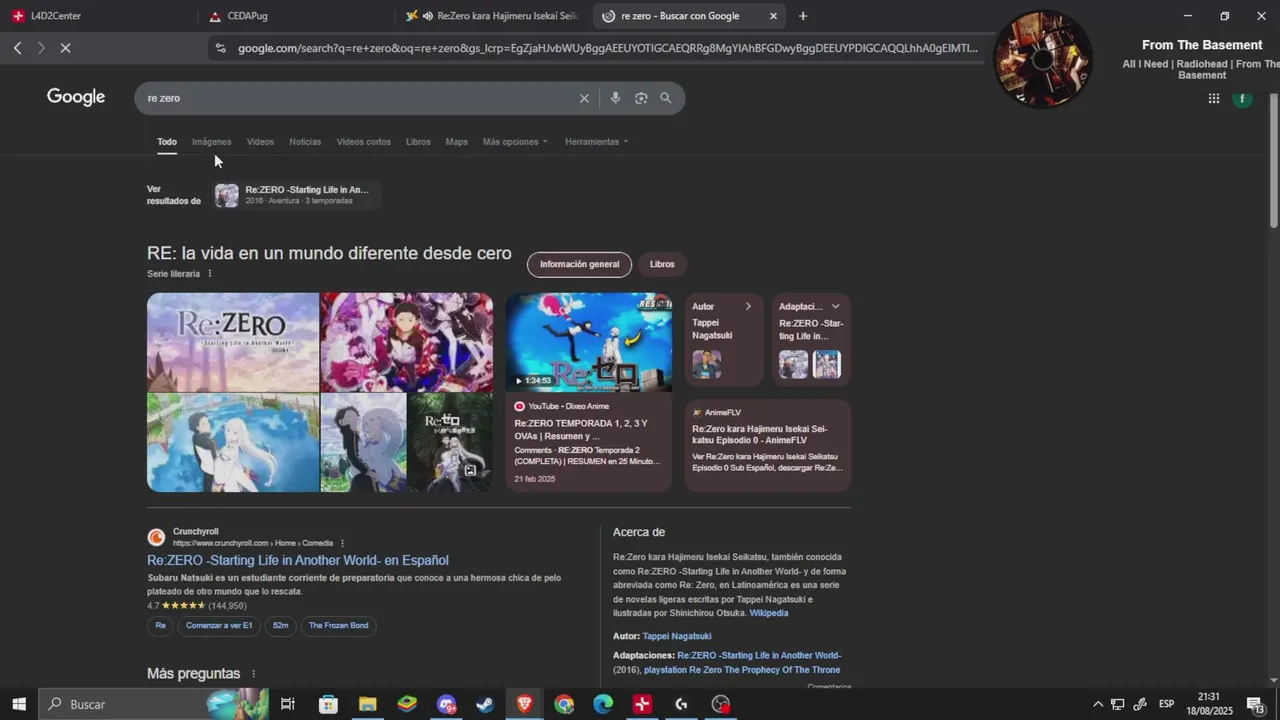Open Microsoft Edge from the taskbar
The height and width of the screenshot is (720, 1280).
pos(603,704)
